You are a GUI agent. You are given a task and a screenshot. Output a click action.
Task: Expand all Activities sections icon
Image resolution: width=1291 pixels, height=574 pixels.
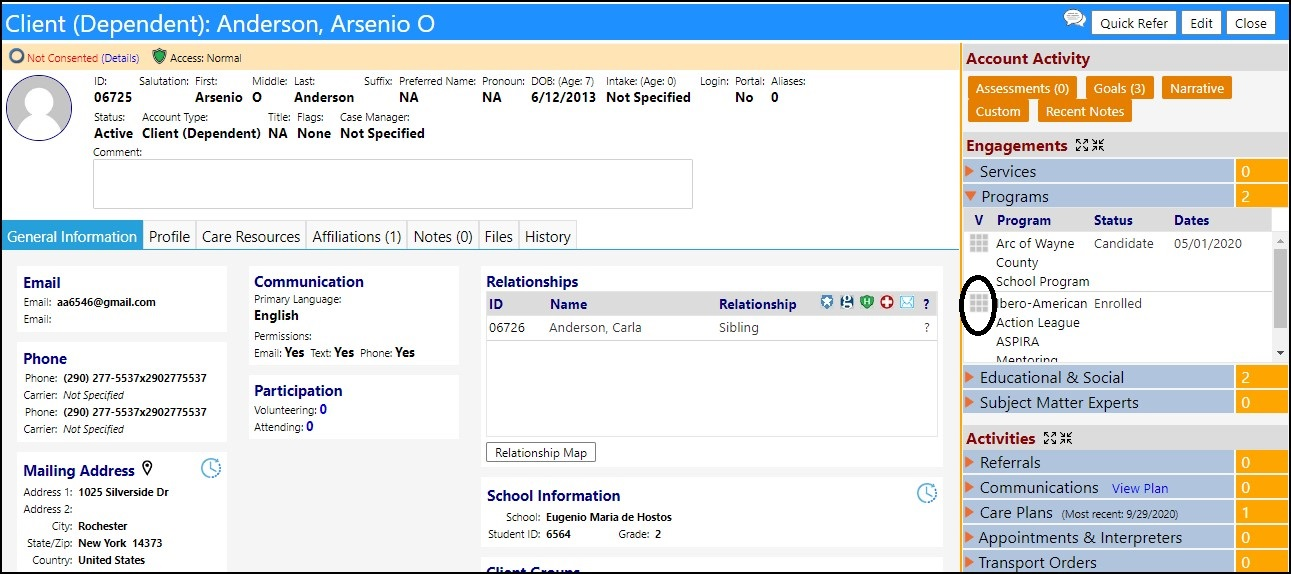(1049, 438)
